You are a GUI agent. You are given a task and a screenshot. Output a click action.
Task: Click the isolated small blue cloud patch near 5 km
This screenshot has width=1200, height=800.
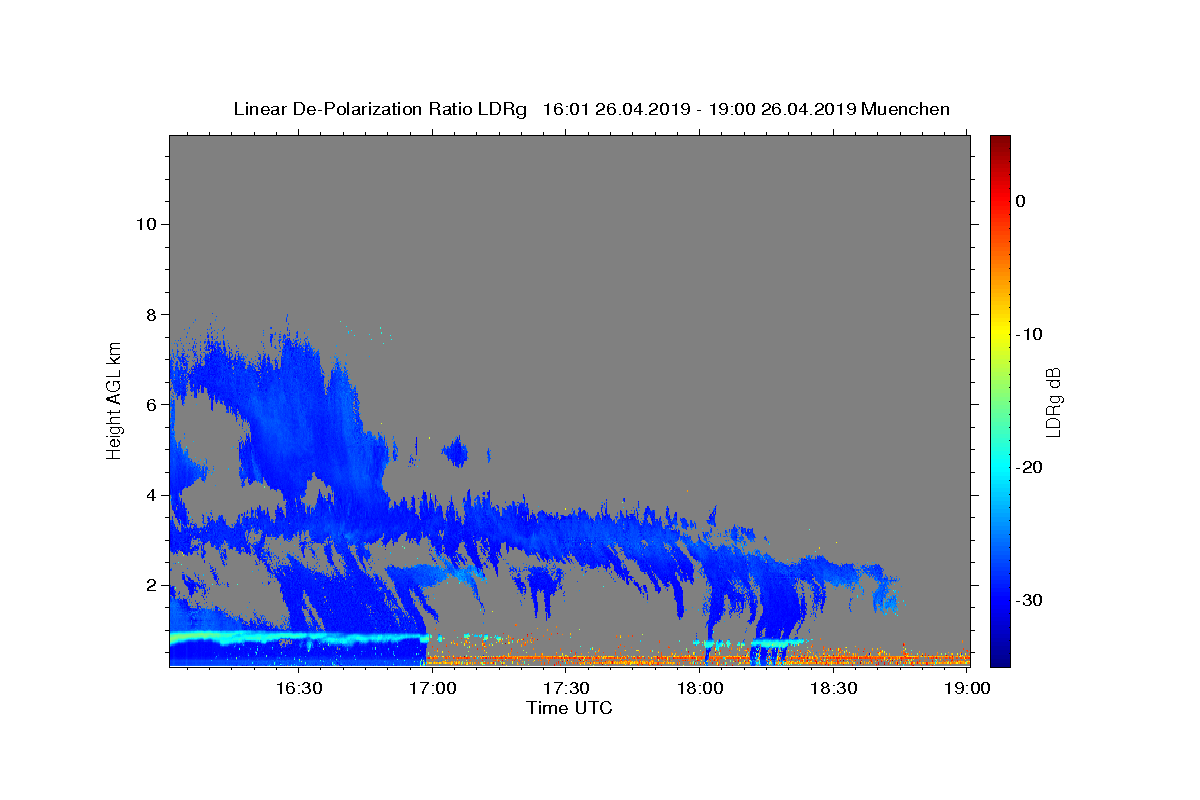click(x=455, y=452)
